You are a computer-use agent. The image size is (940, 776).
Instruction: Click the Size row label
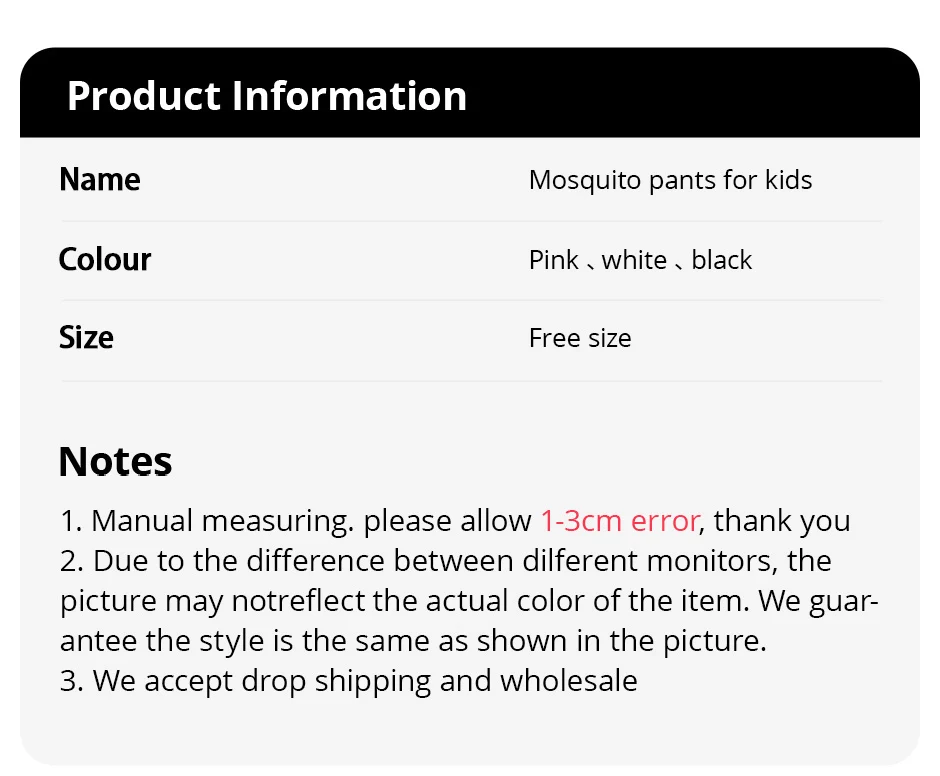pos(86,338)
